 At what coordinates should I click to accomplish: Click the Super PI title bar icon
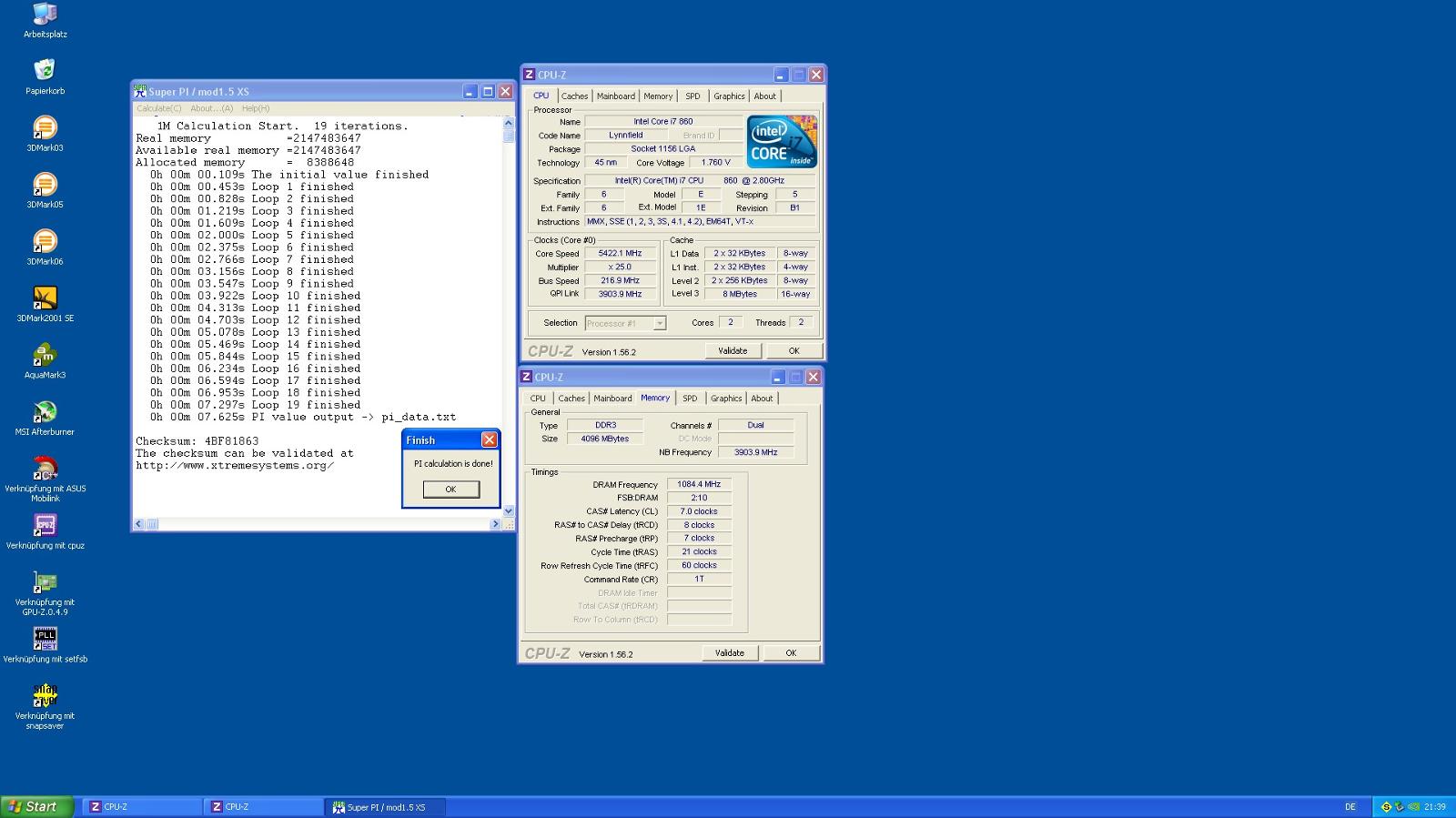click(x=140, y=91)
